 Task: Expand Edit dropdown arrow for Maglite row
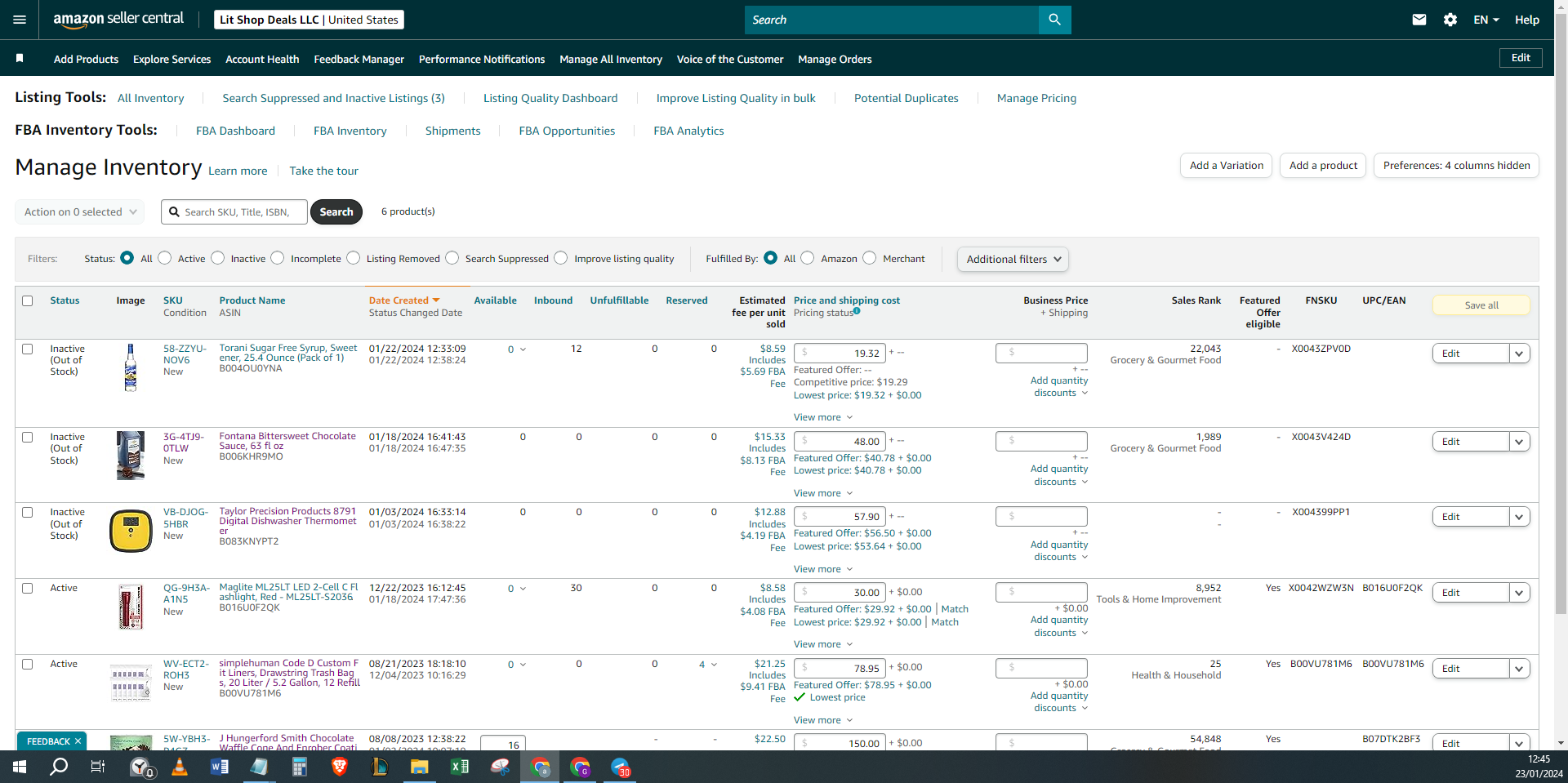click(1519, 593)
